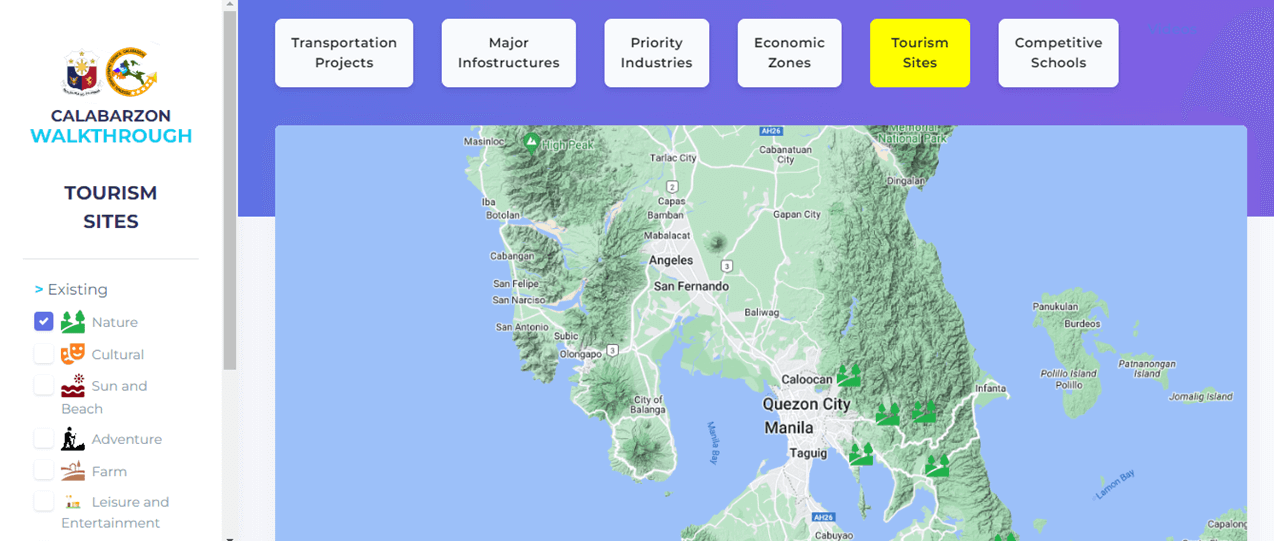Click the Cultural masks icon in sidebar
The width and height of the screenshot is (1274, 541).
[x=72, y=354]
